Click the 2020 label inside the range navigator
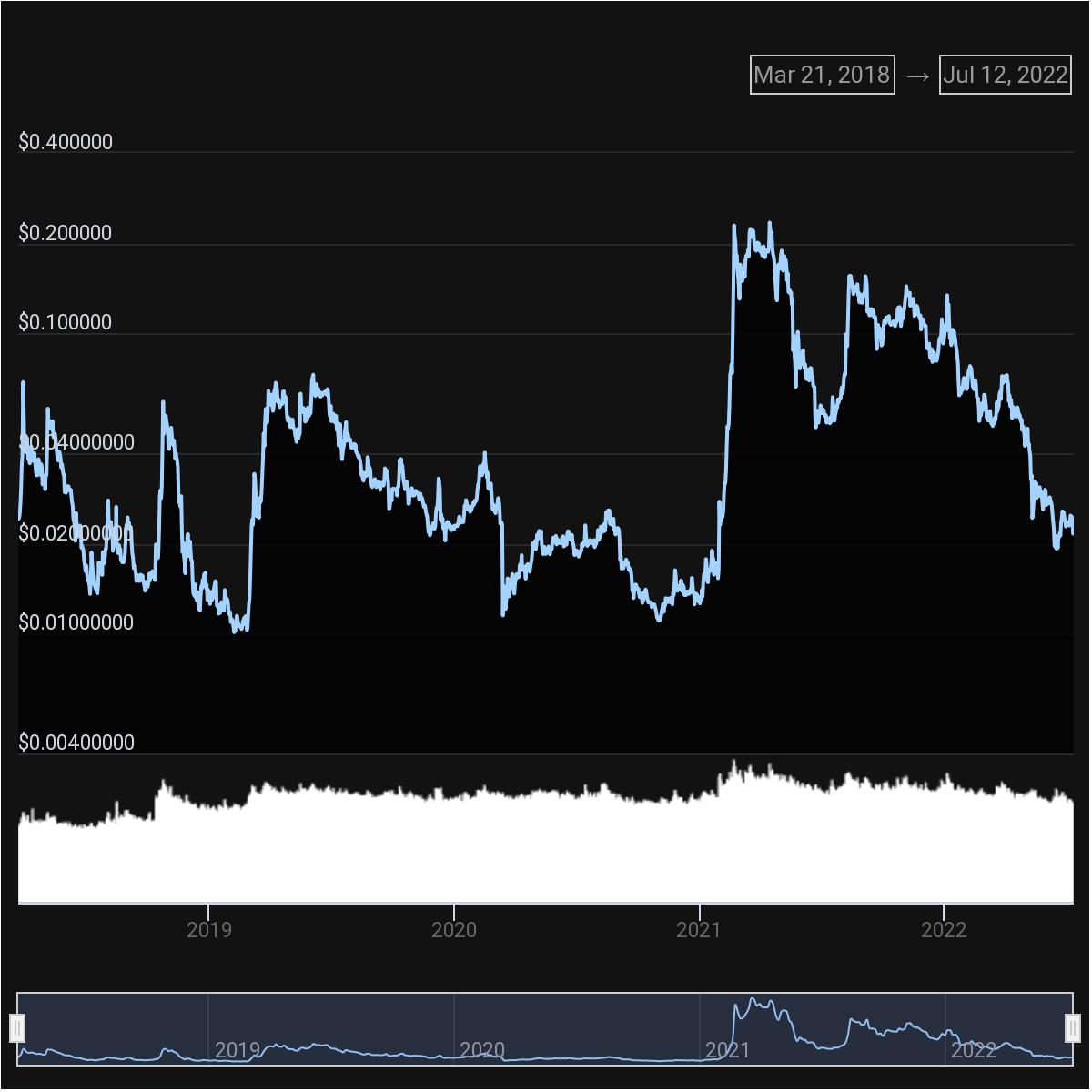Screen dimensions: 1092x1092 (x=482, y=1050)
